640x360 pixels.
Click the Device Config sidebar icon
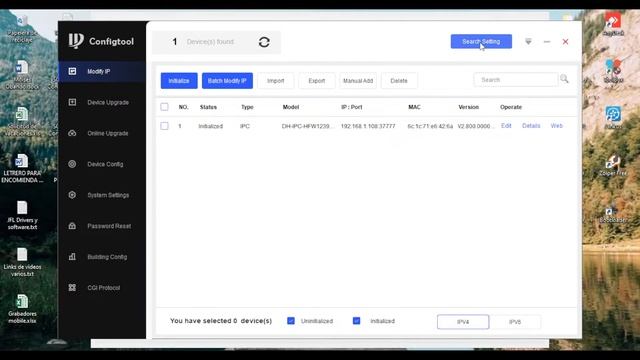point(72,164)
